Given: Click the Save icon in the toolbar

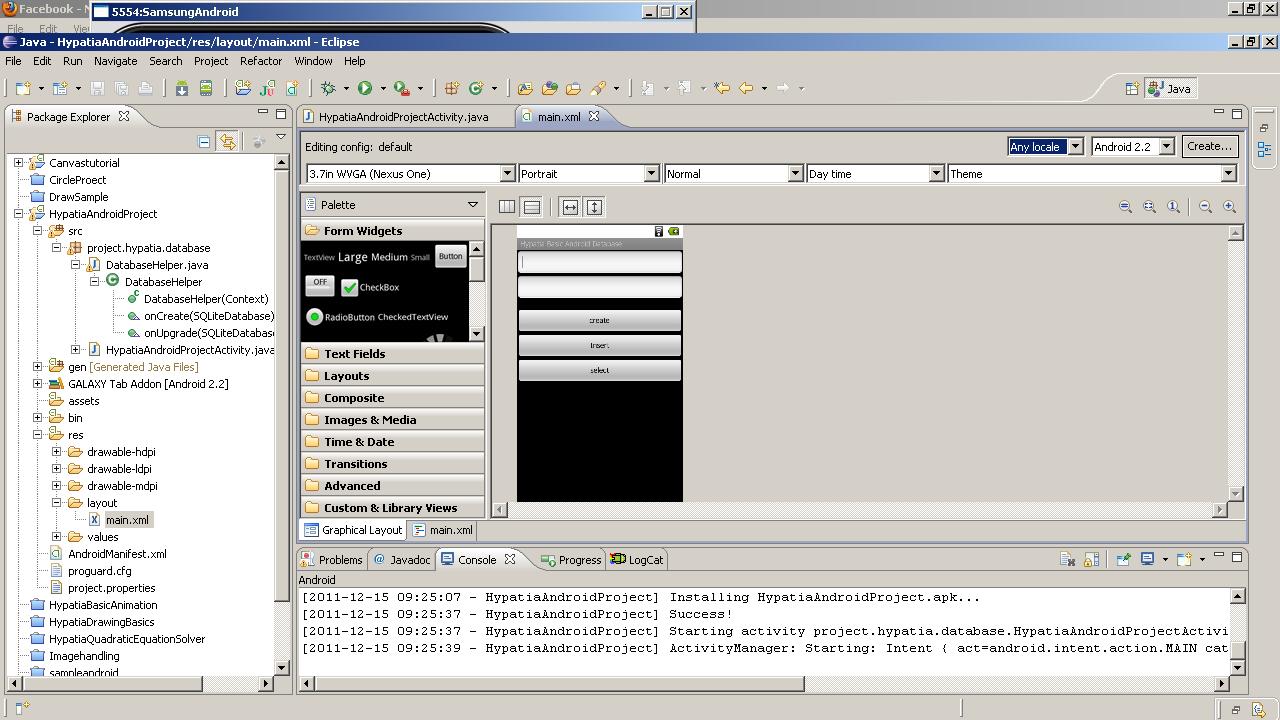Looking at the screenshot, I should coord(96,89).
